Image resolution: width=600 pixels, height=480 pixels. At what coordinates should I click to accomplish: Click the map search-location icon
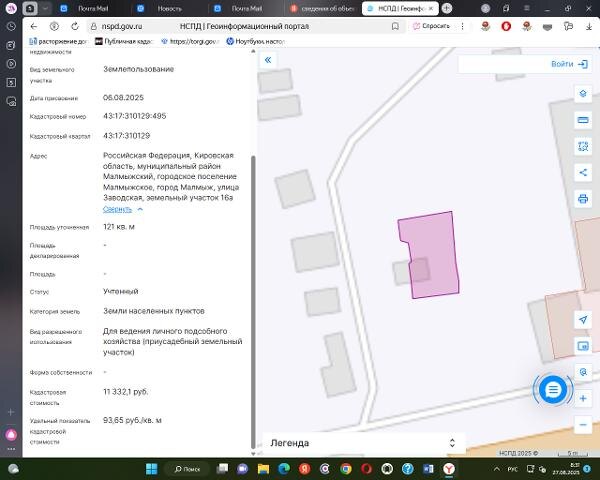point(583,372)
